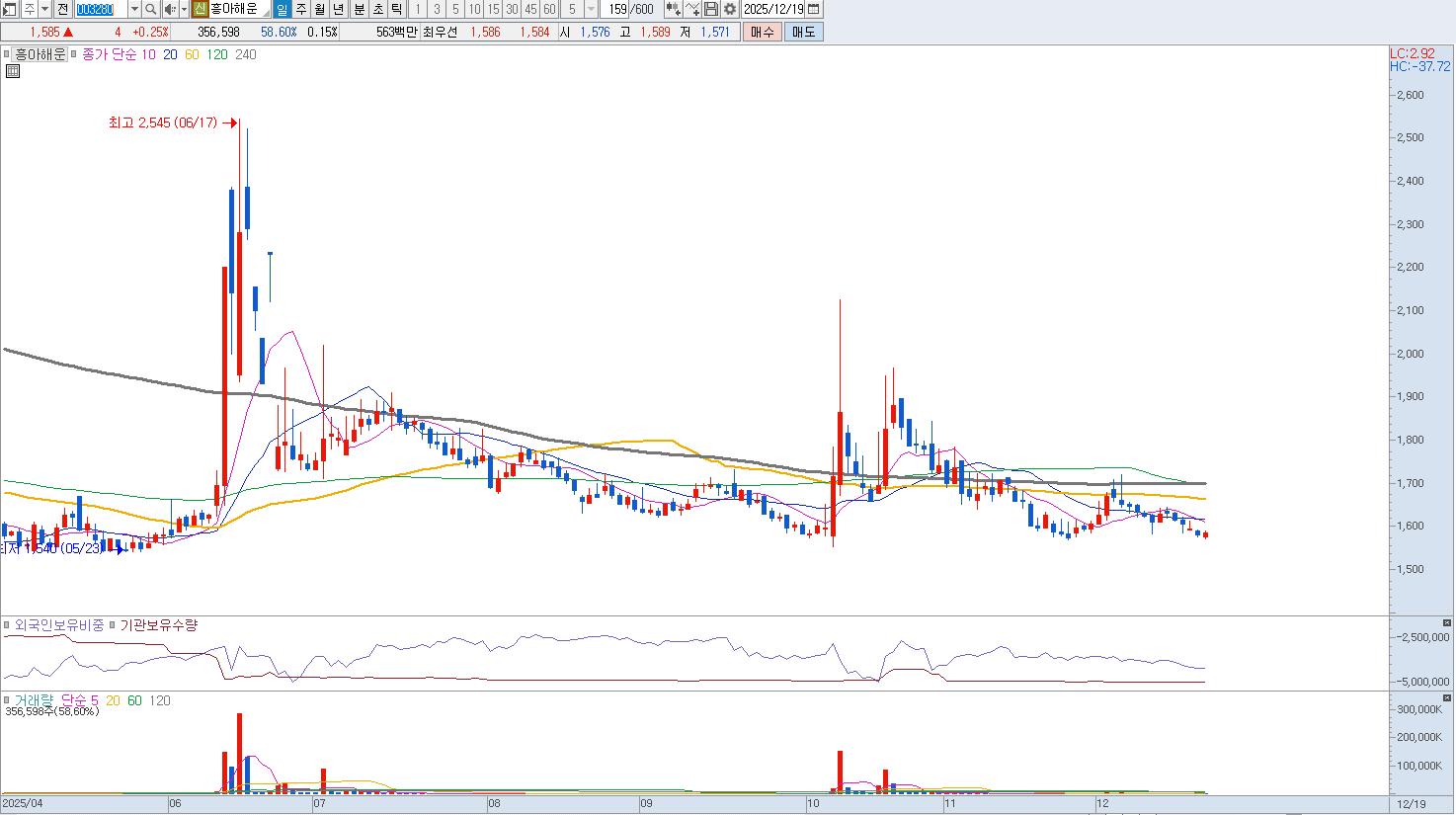Open dropdown arrow beside the 주 button

[x=44, y=9]
